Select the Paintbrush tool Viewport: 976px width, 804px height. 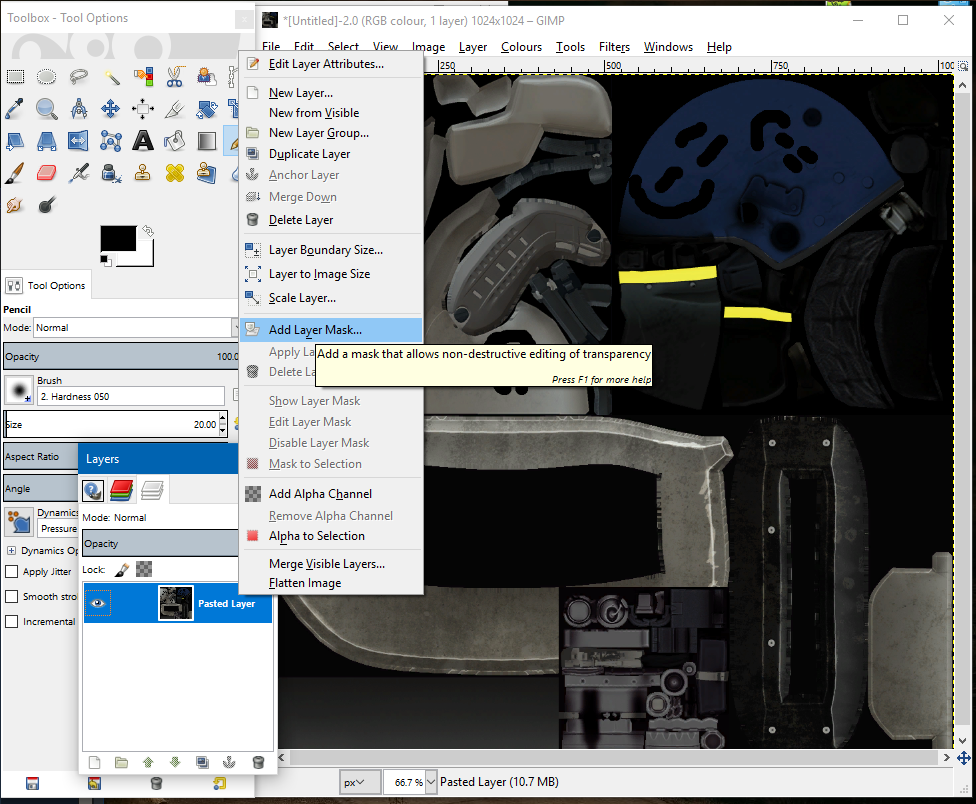tap(15, 173)
